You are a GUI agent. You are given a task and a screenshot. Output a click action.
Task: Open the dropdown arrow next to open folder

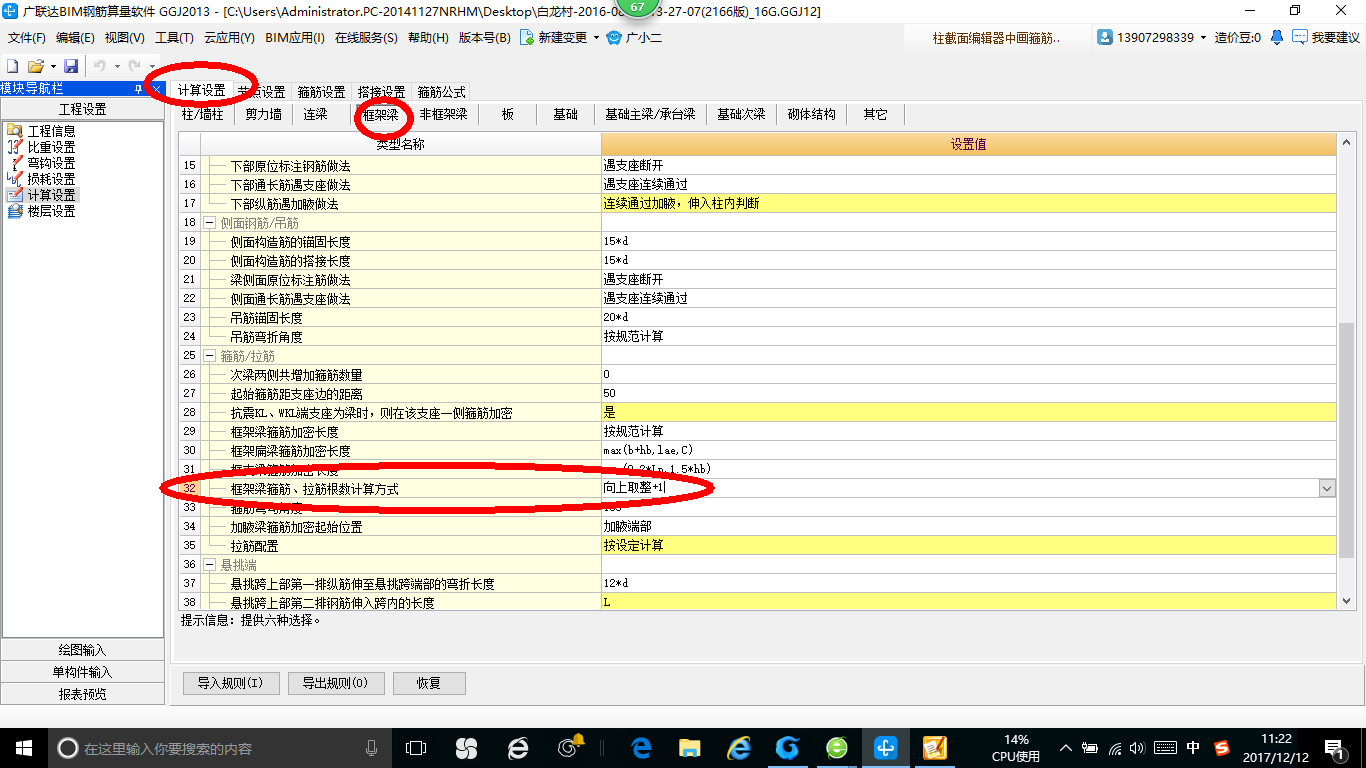51,66
